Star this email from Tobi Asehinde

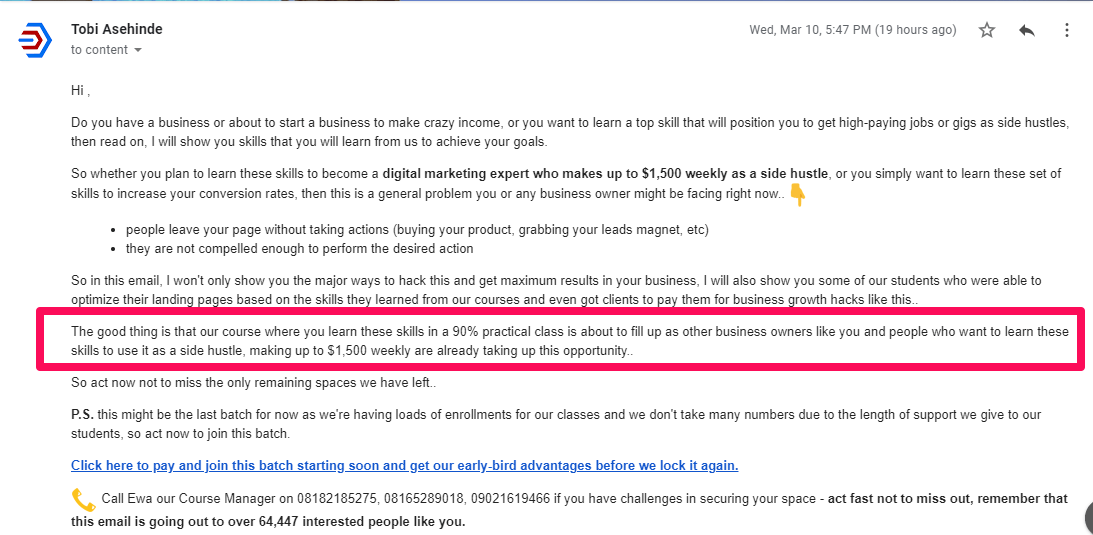click(x=987, y=30)
